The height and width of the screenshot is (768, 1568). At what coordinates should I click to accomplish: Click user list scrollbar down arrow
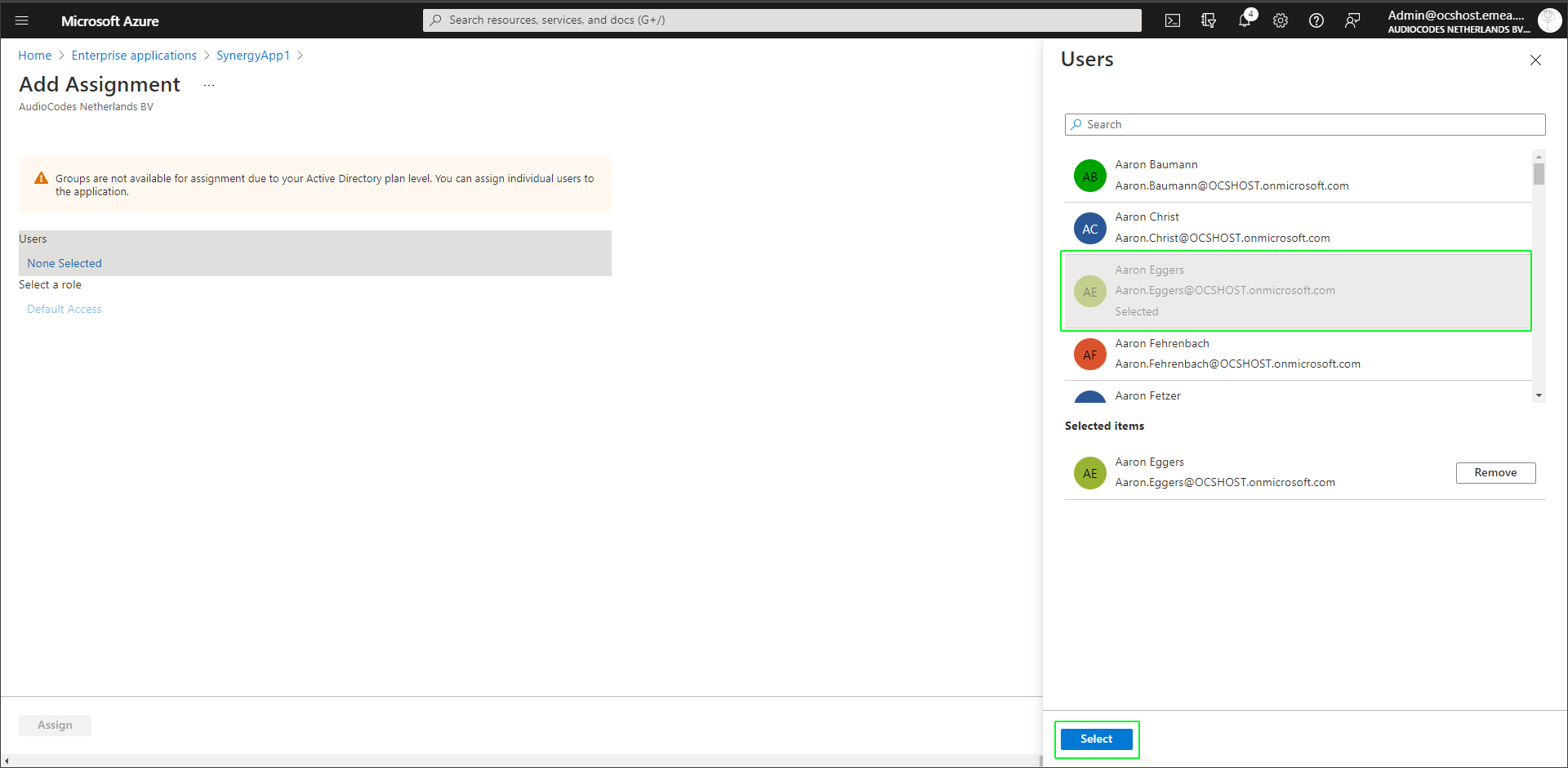coord(1539,395)
